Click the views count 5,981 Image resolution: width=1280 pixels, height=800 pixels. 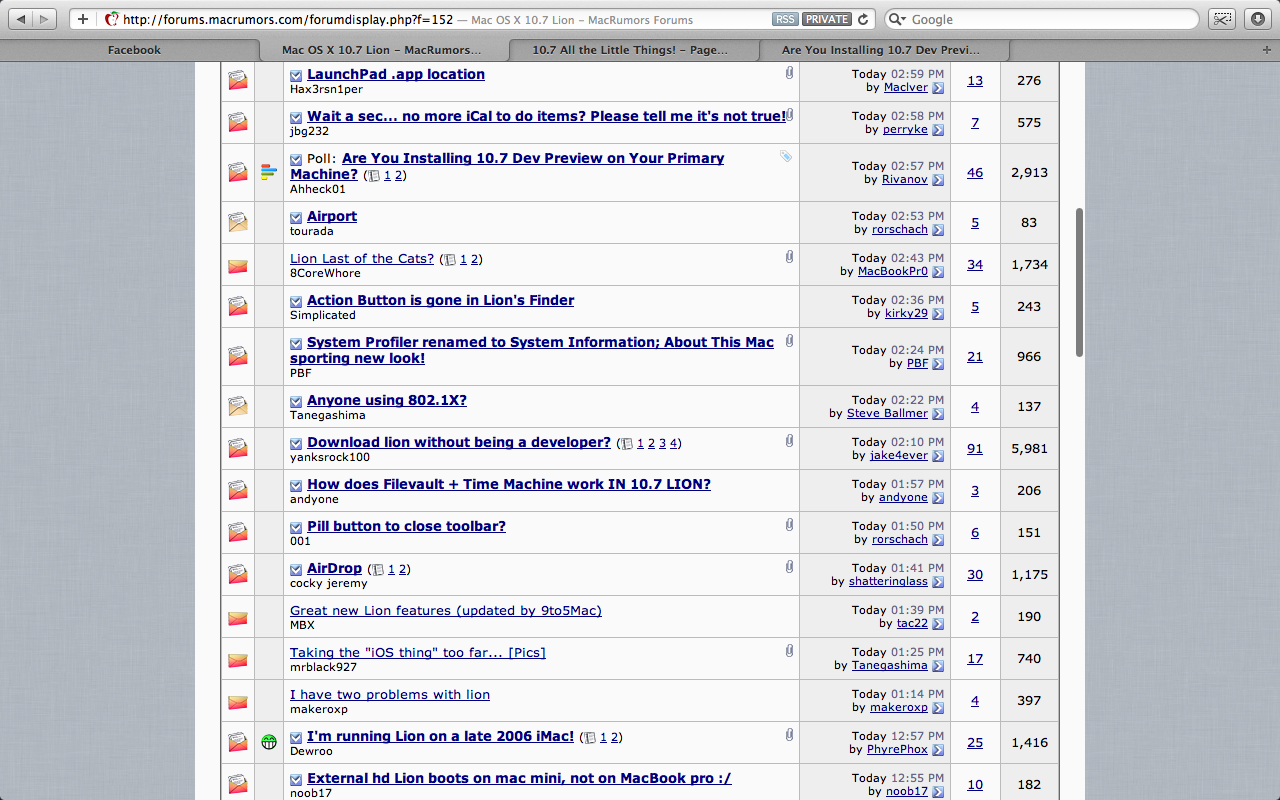(x=1029, y=449)
